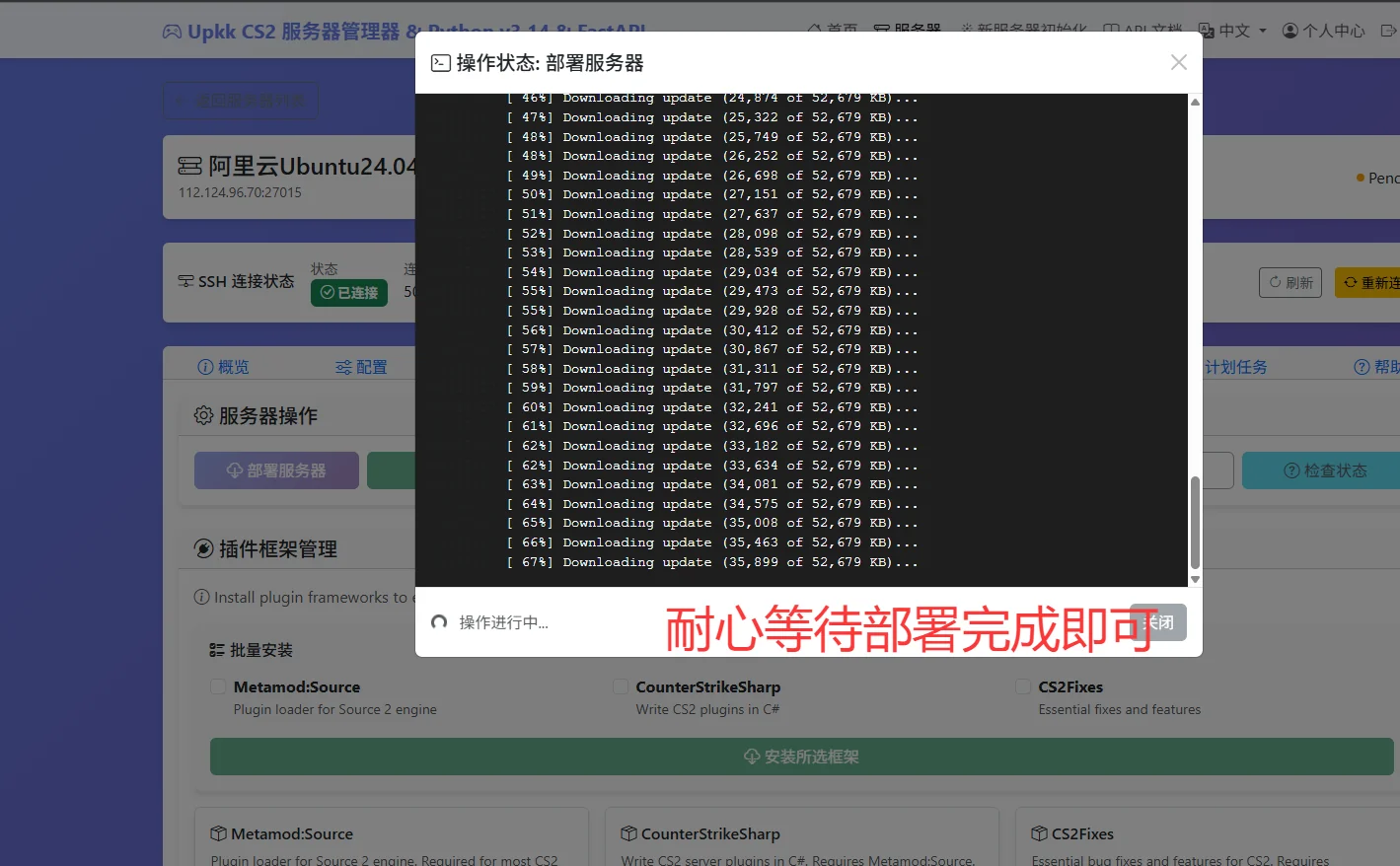The image size is (1400, 866).
Task: Check the Metamod:Source checkbox
Action: [x=218, y=686]
